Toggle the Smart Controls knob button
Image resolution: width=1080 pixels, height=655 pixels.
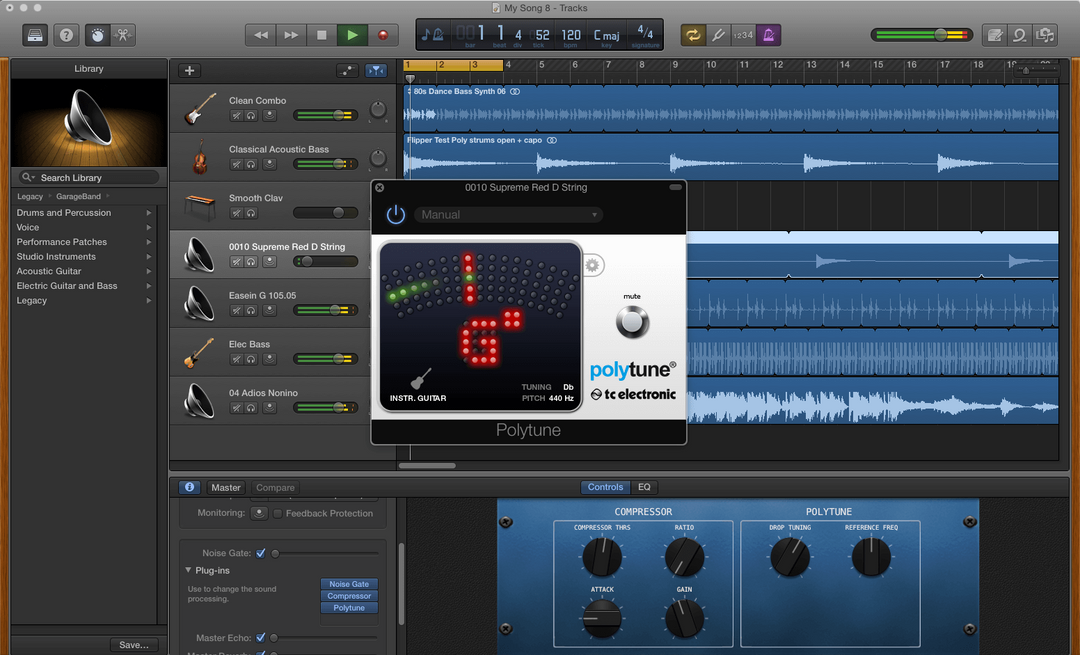[x=98, y=34]
